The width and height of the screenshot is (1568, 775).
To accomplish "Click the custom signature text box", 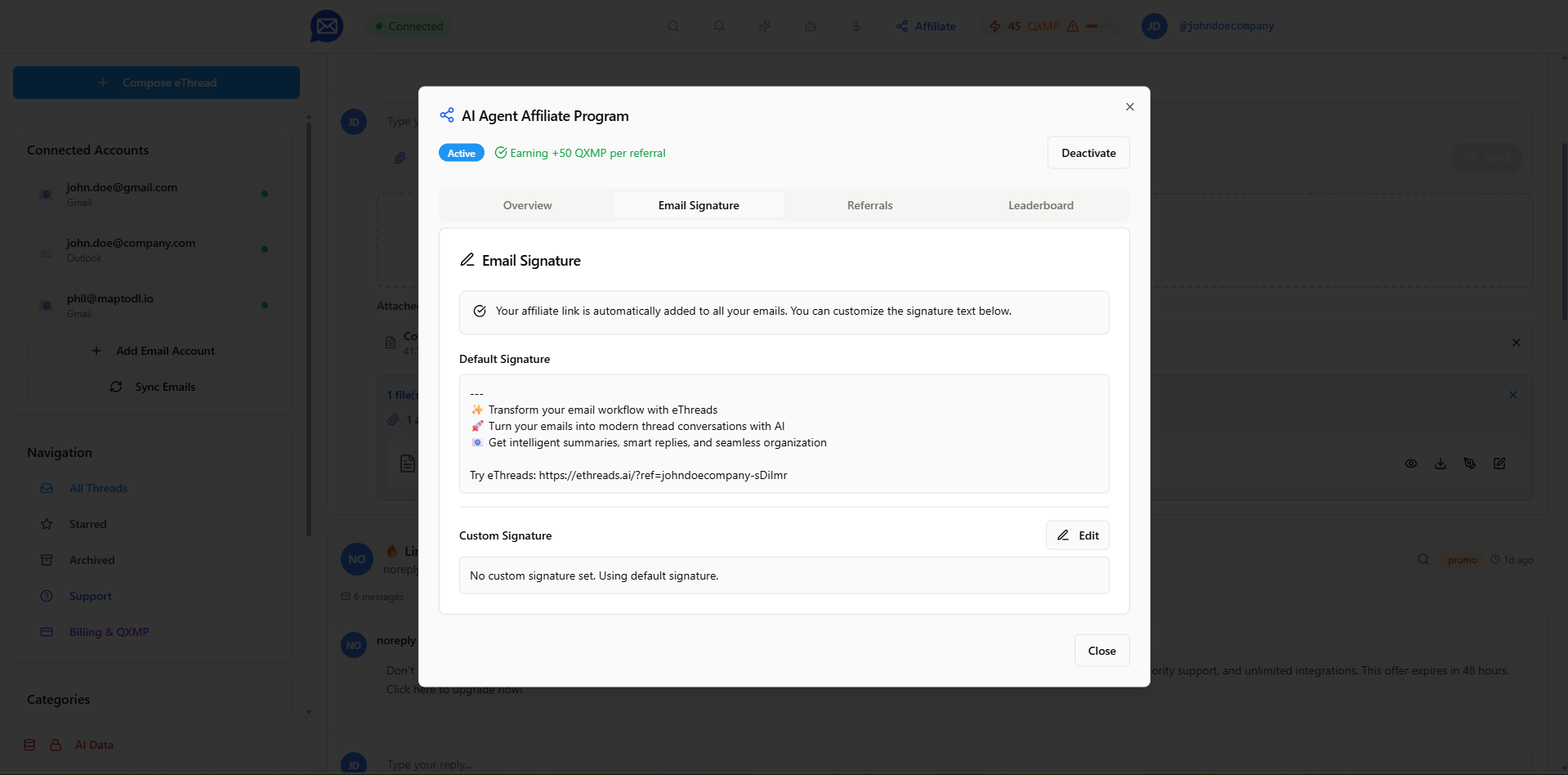I will (784, 576).
